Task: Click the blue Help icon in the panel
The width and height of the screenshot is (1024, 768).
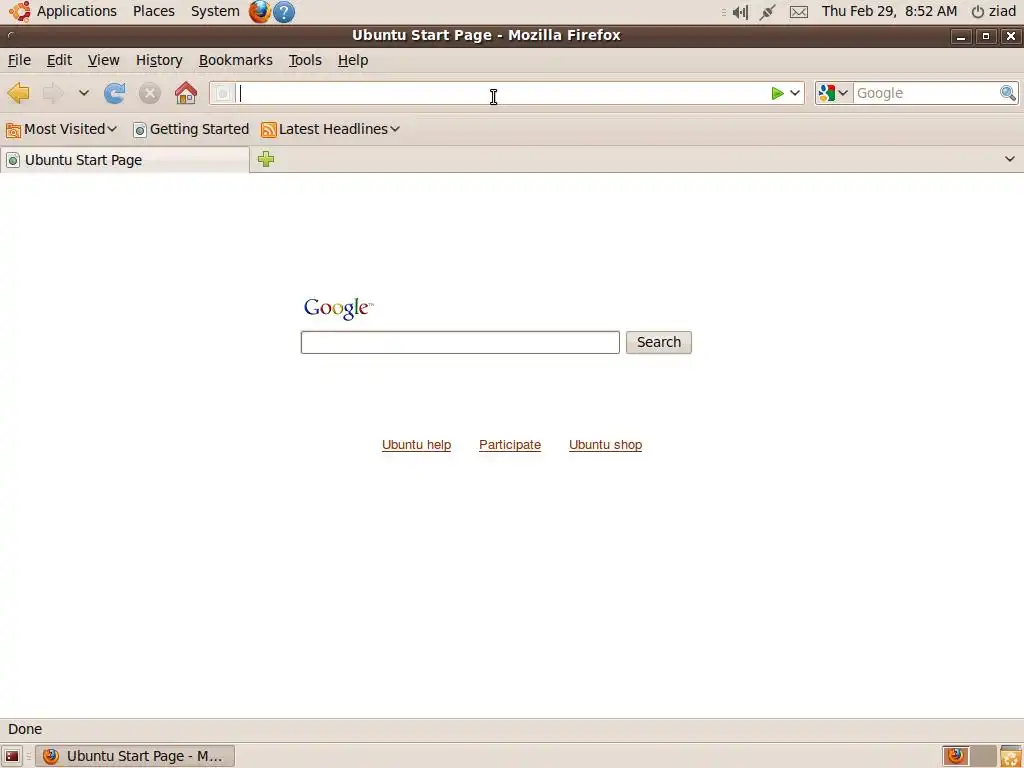Action: pyautogui.click(x=283, y=12)
